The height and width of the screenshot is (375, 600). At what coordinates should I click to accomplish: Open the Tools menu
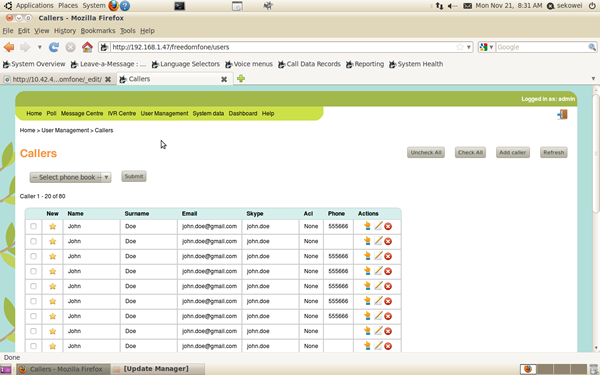point(127,31)
